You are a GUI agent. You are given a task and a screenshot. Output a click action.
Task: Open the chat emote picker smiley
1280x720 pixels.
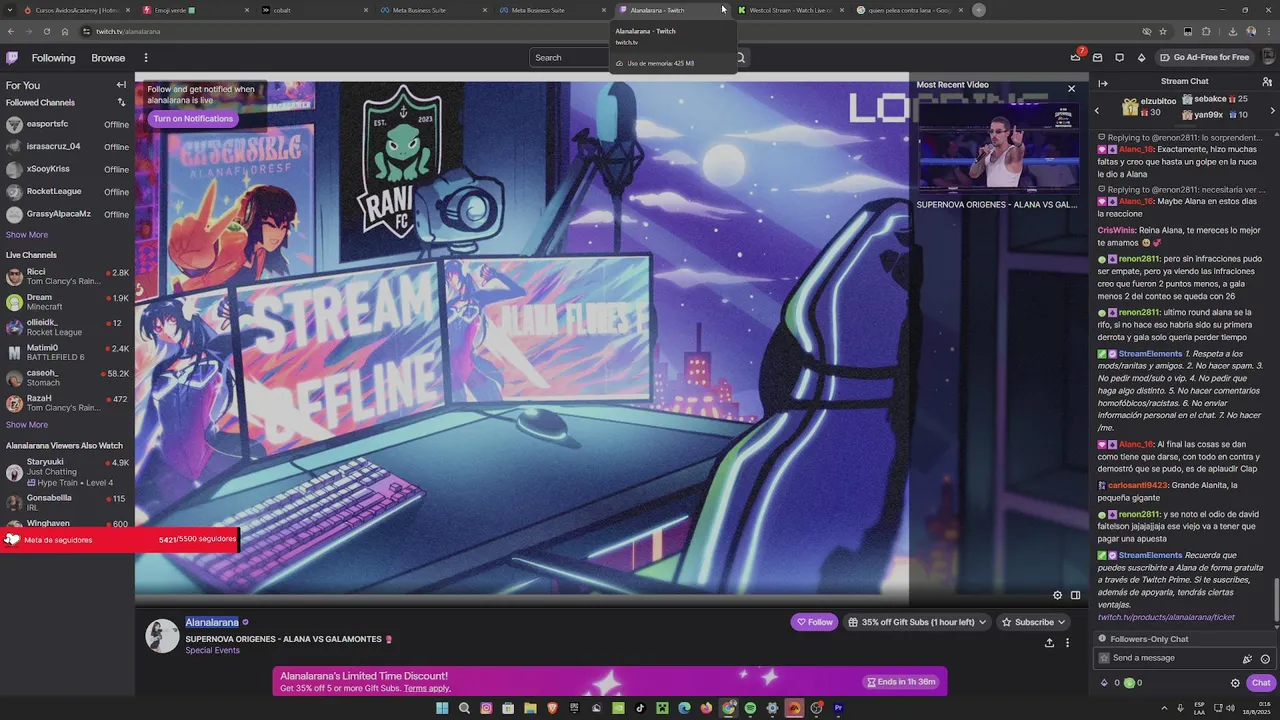[x=1265, y=659]
